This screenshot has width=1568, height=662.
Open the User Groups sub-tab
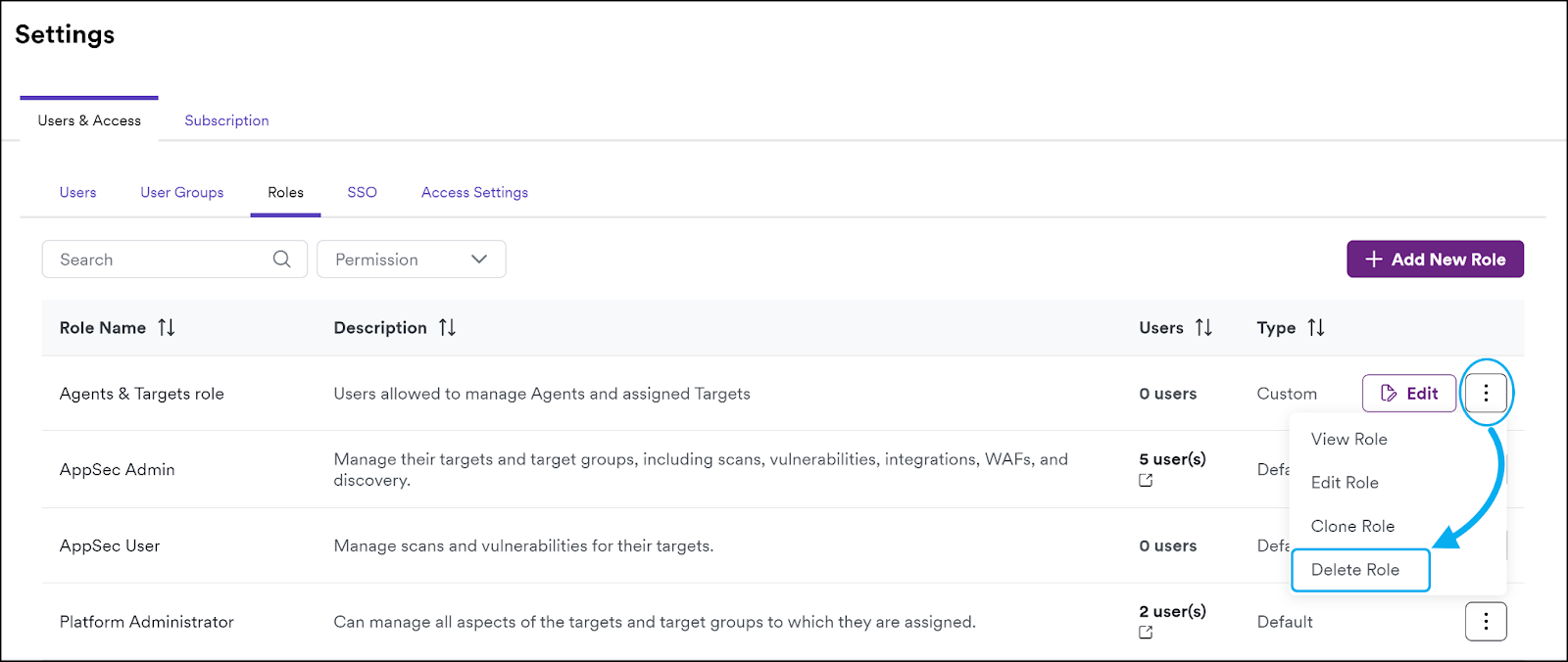[181, 192]
